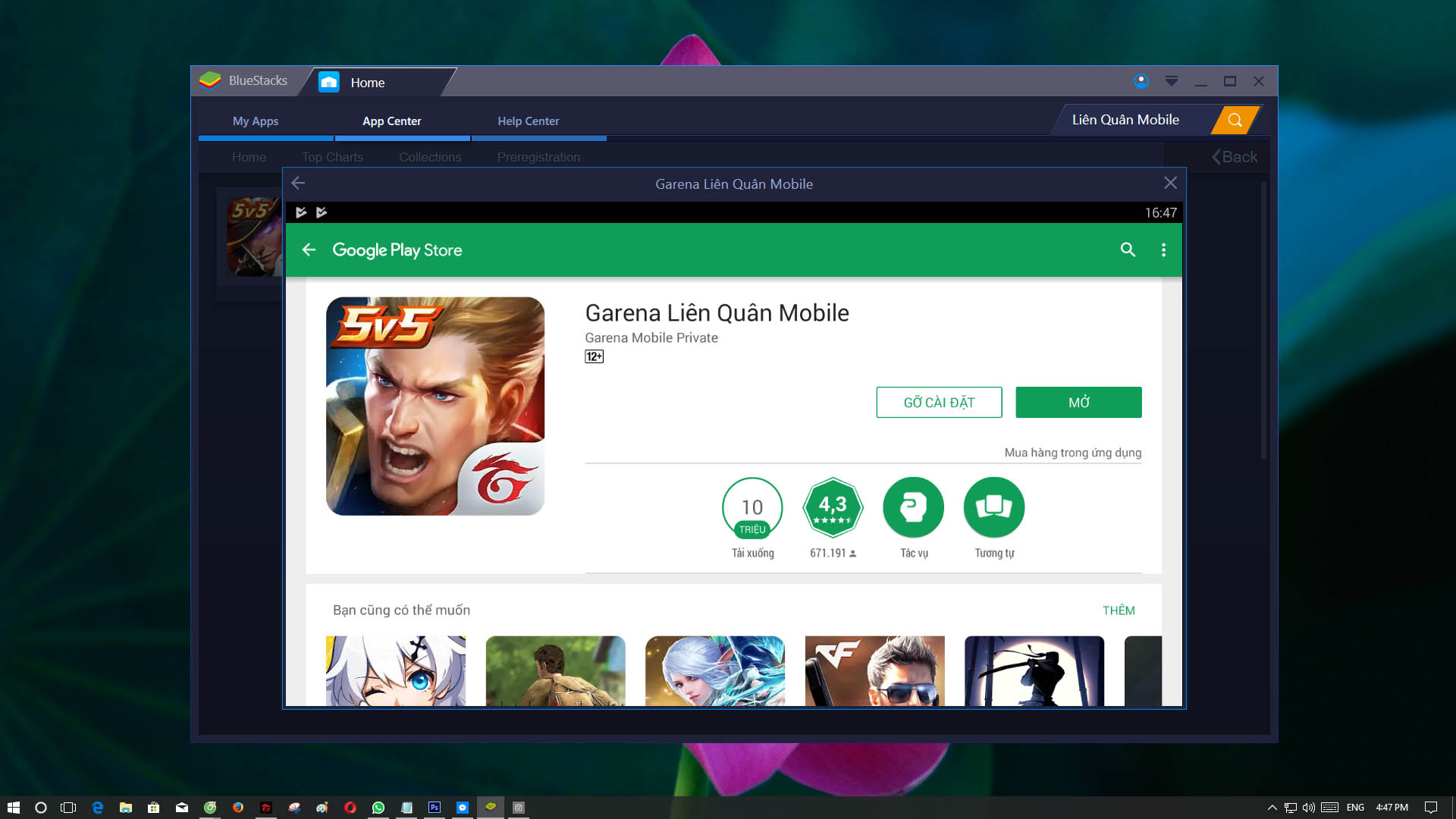Switch to the My Apps tab
This screenshot has height=819, width=1456.
point(256,121)
